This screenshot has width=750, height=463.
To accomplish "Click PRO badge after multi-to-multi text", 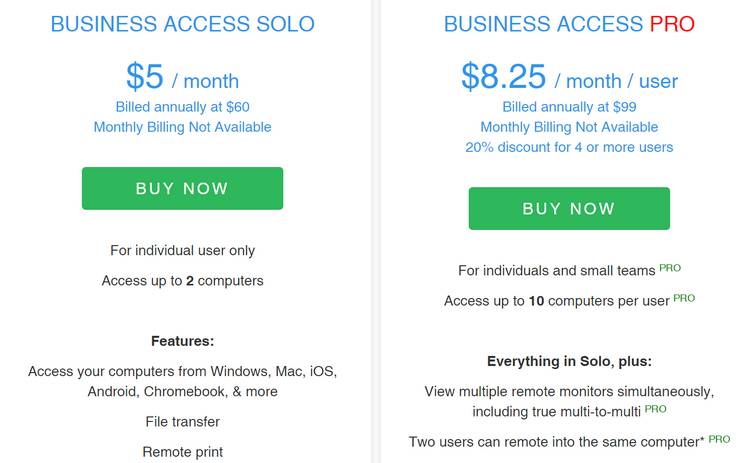I will tap(655, 409).
